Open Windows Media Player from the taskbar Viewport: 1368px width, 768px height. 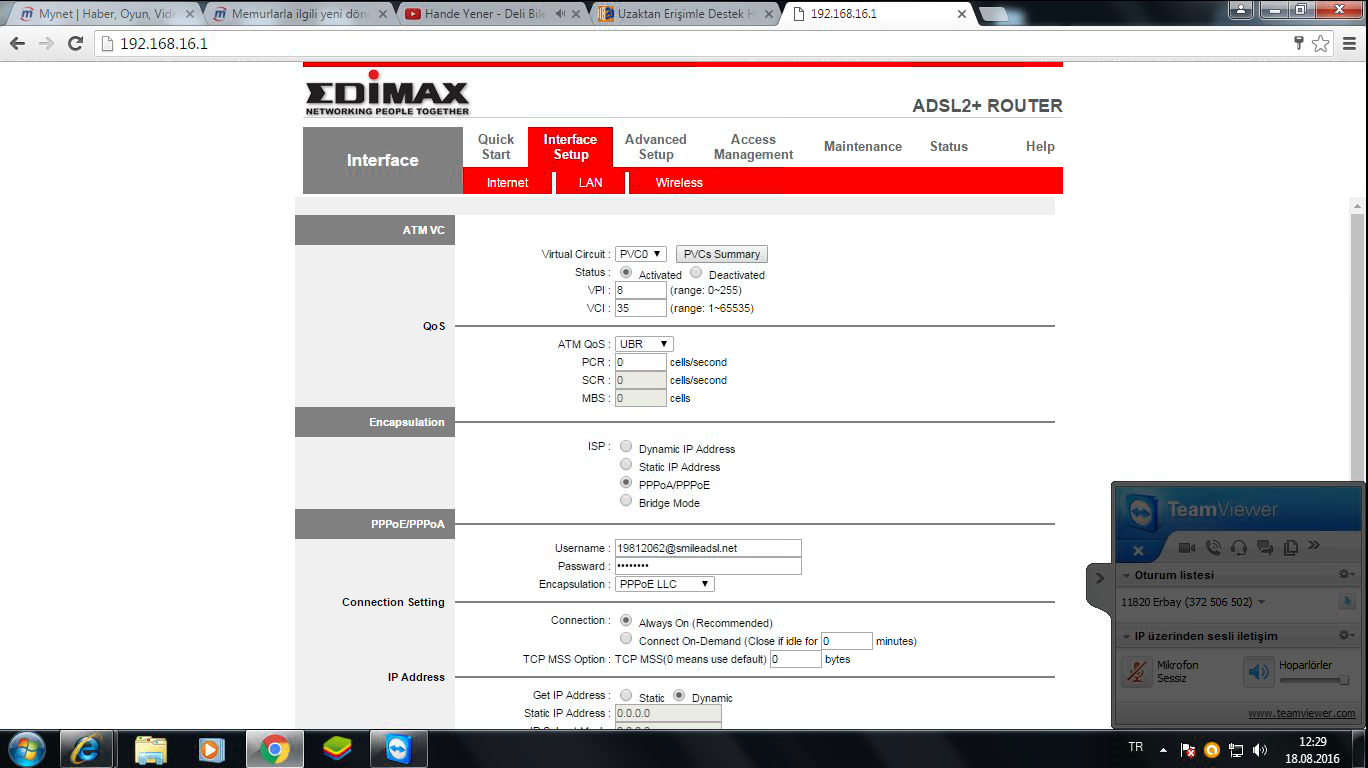[x=211, y=748]
